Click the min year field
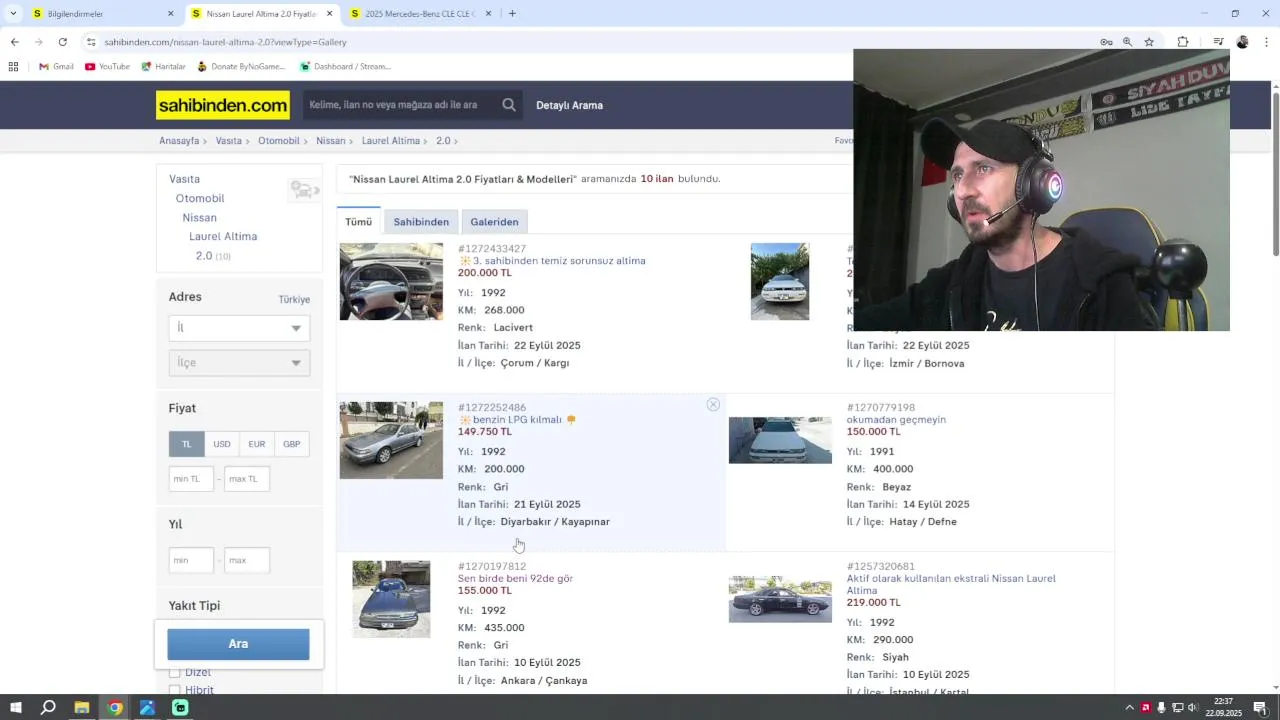 coord(191,560)
